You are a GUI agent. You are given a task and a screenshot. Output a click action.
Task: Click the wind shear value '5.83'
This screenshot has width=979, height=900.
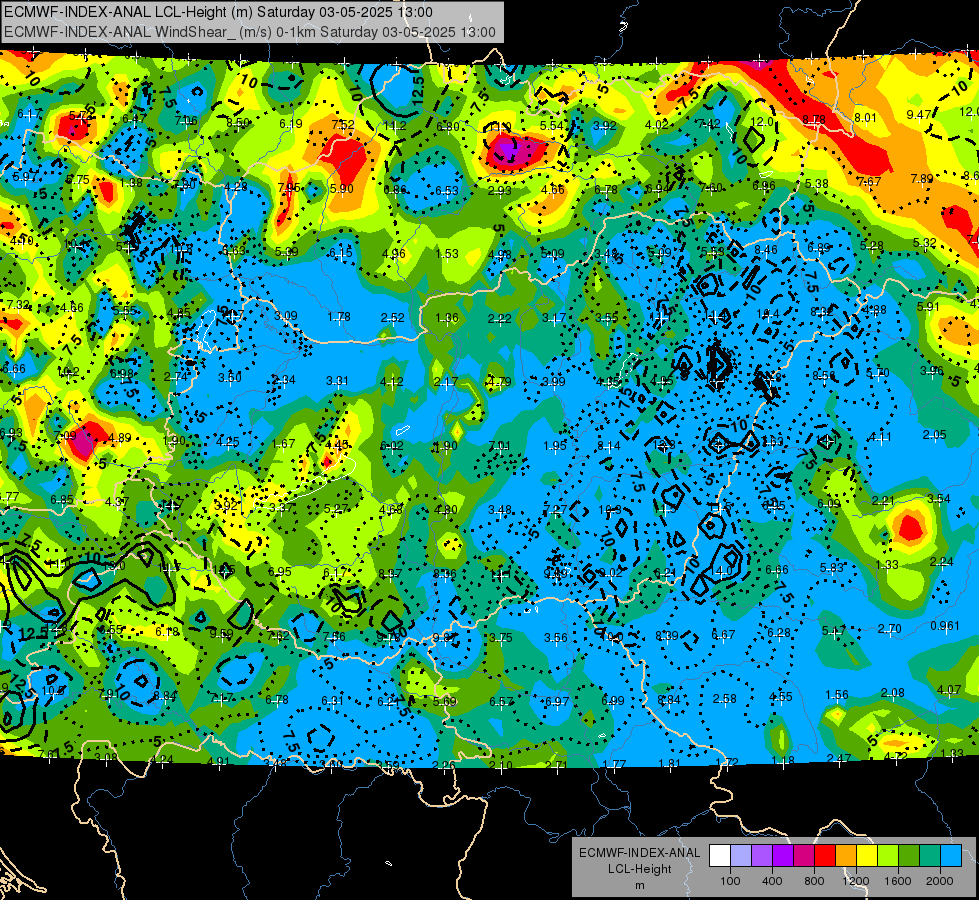click(x=832, y=567)
